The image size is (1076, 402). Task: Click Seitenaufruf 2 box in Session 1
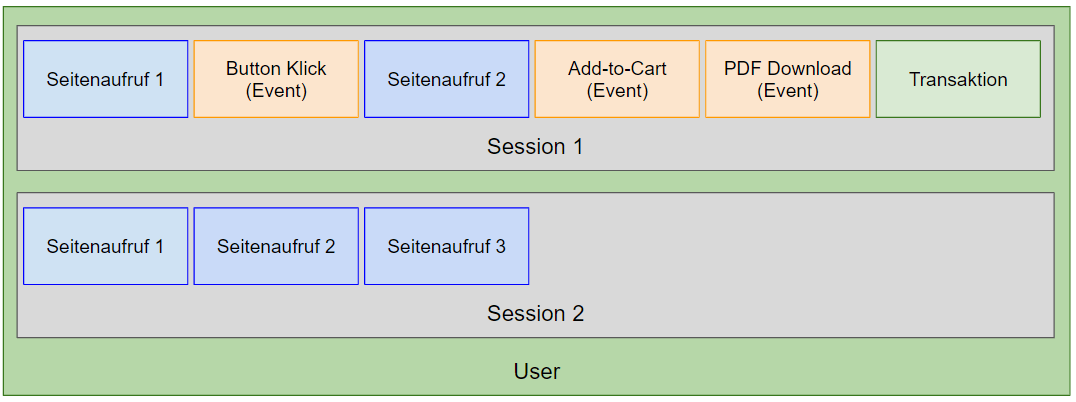(x=446, y=79)
